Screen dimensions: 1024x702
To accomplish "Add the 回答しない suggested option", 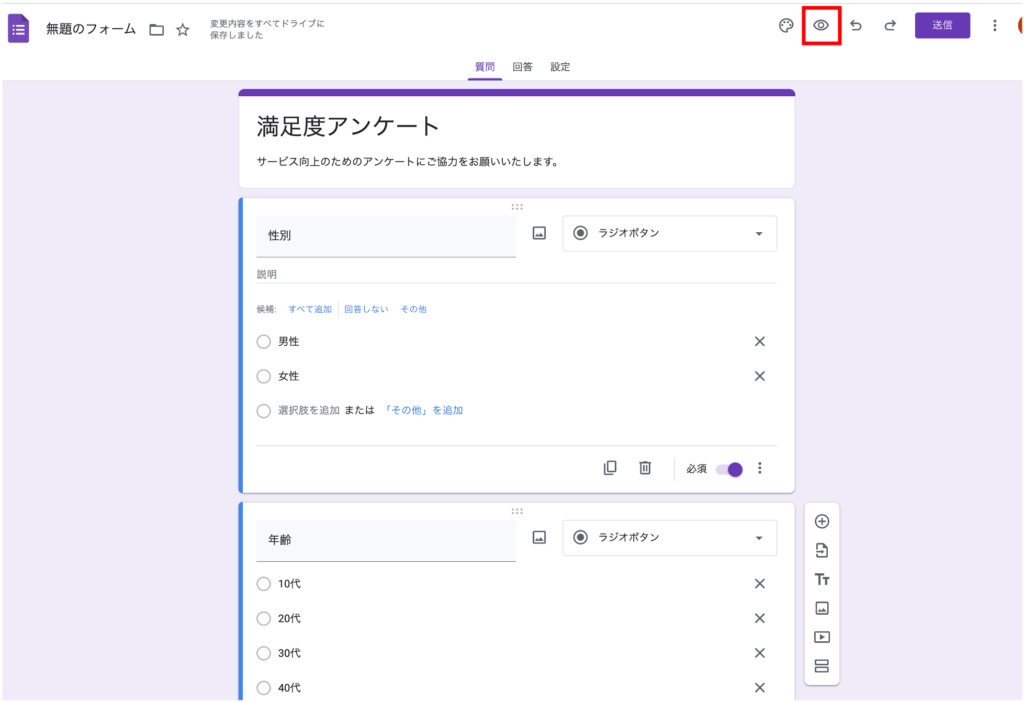I will click(x=366, y=309).
